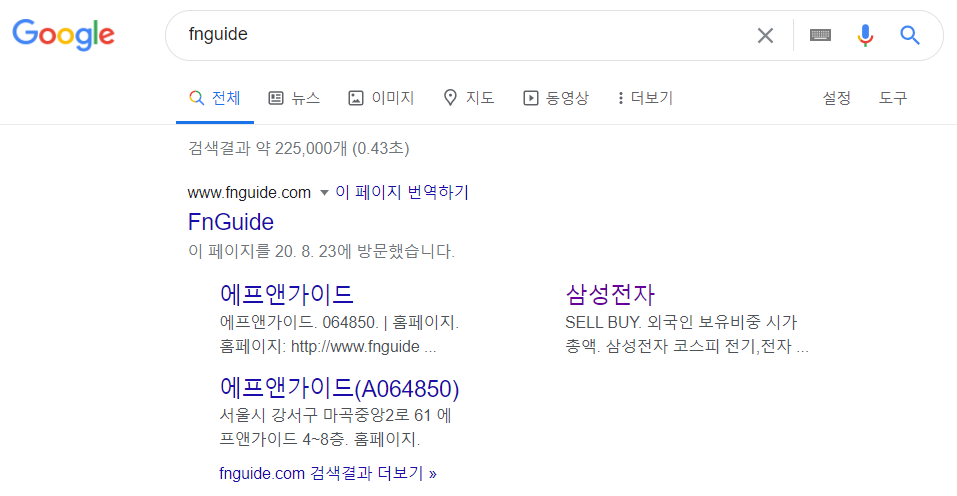
Task: Open the on-screen keyboard icon
Action: 820,35
